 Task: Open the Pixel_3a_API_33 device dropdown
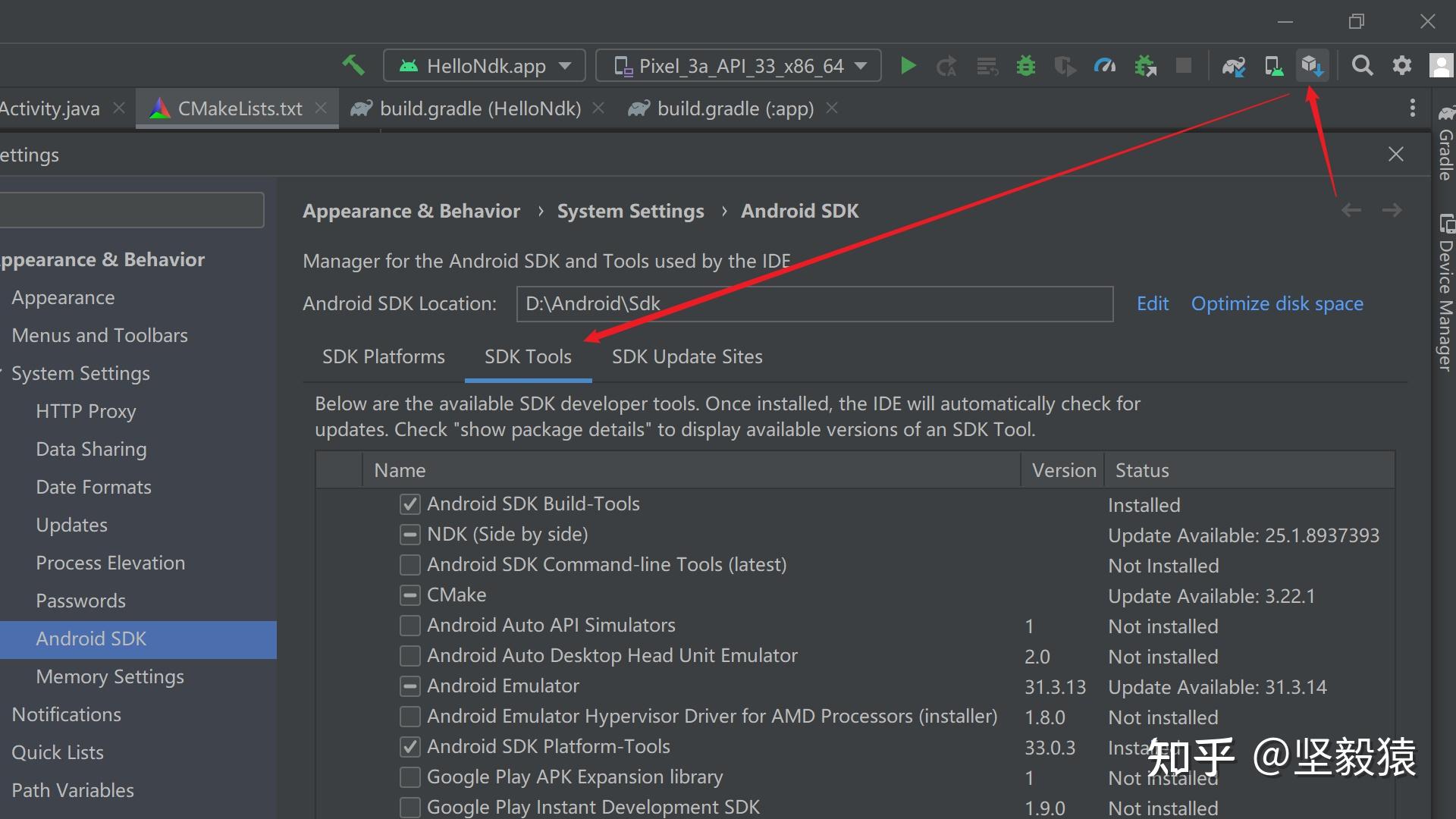click(738, 66)
